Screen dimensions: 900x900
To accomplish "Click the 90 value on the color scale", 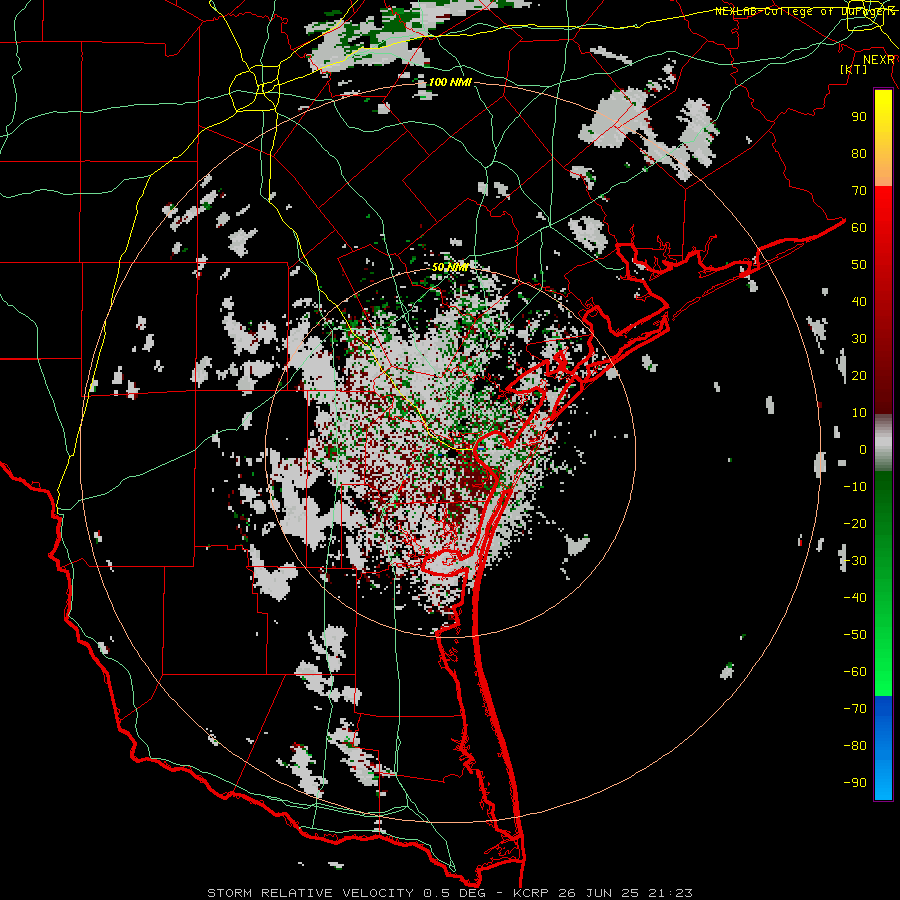I will pyautogui.click(x=859, y=117).
